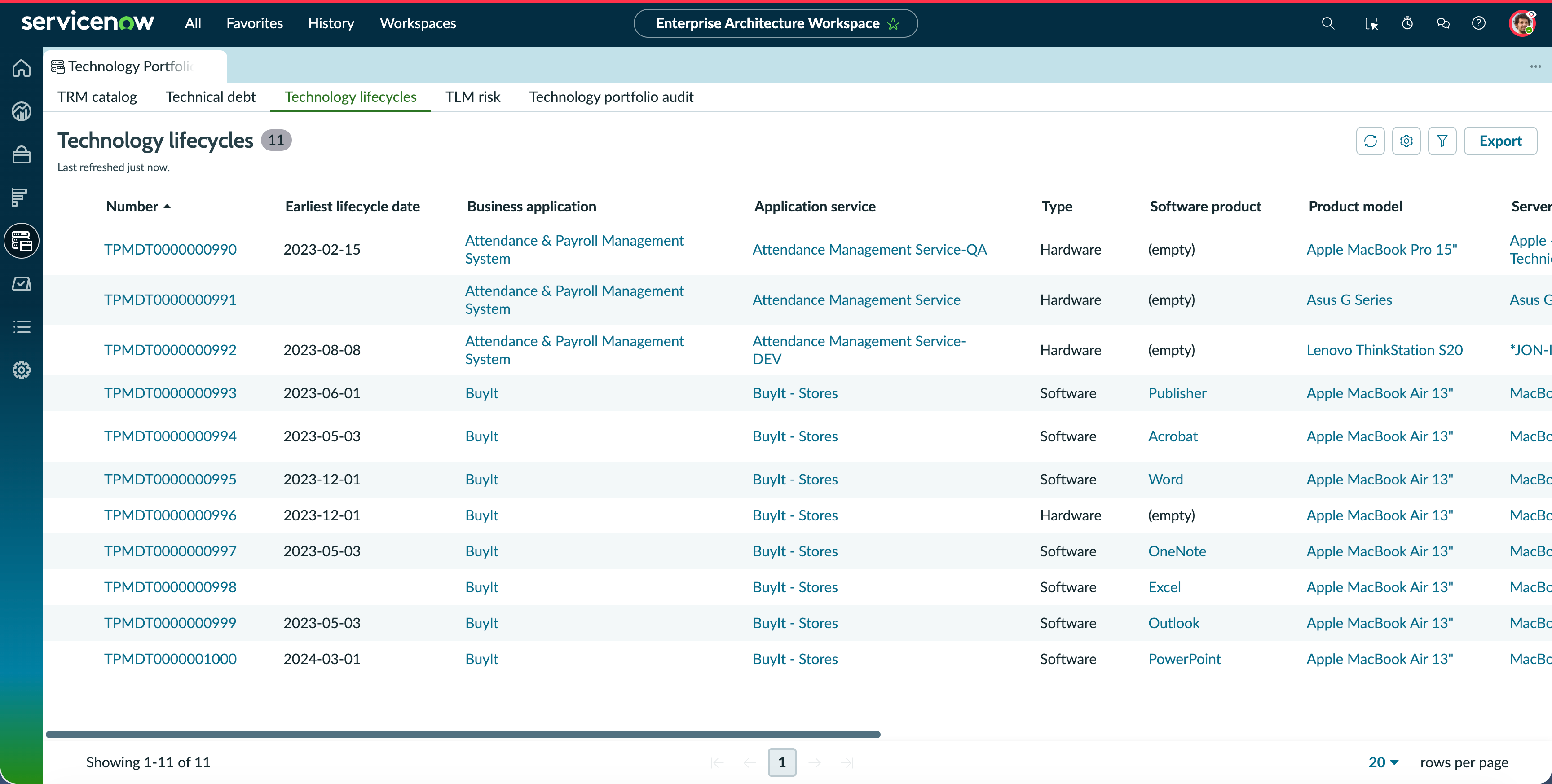The height and width of the screenshot is (784, 1552).
Task: Switch to the TRM catalog tab
Action: (97, 97)
